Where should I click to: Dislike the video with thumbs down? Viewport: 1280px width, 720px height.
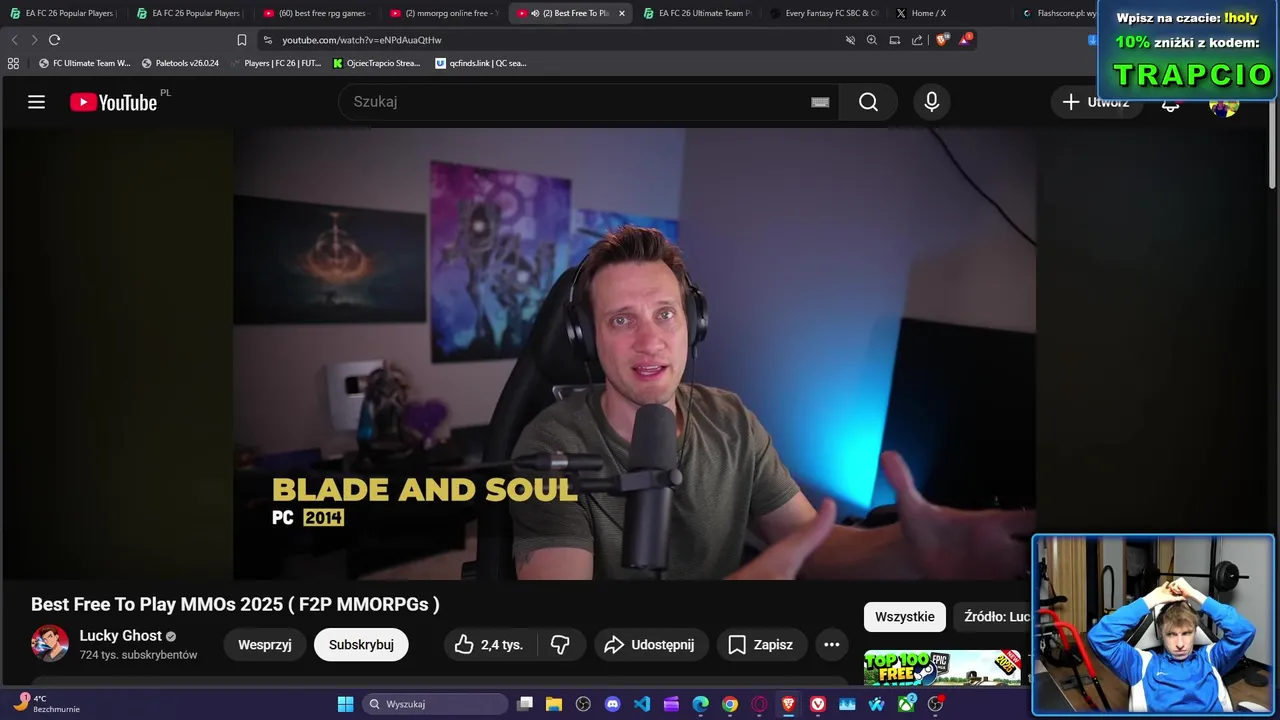(x=561, y=645)
